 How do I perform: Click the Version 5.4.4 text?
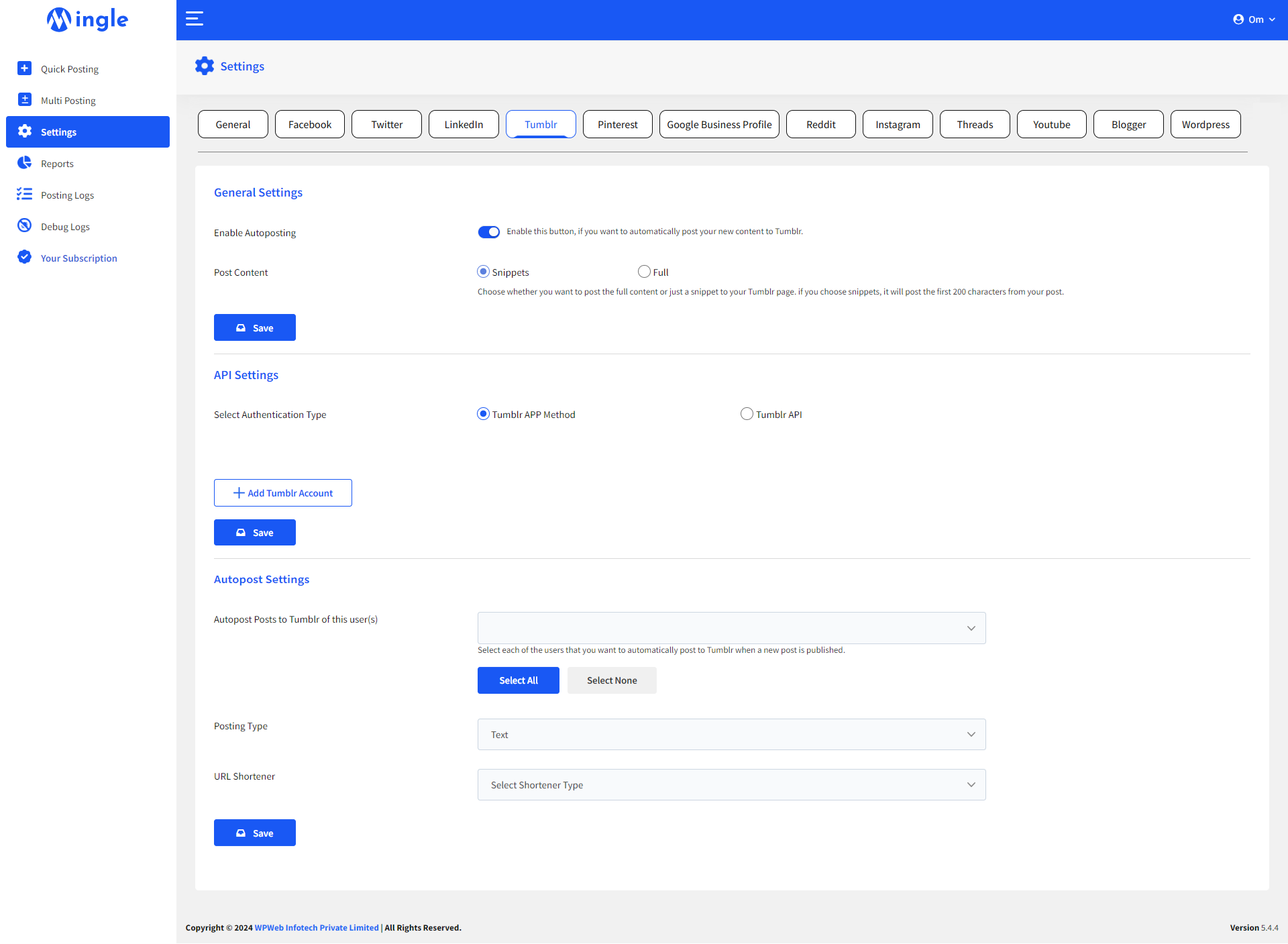(1254, 928)
